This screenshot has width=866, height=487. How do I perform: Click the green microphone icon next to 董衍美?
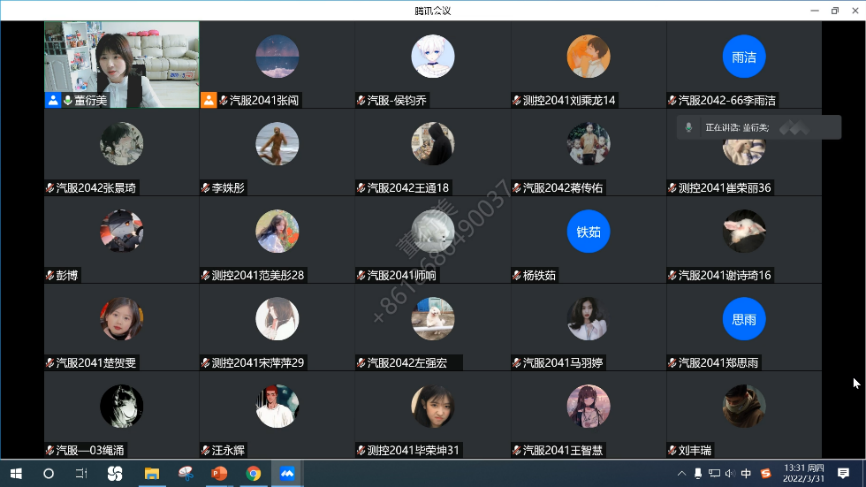tap(68, 100)
